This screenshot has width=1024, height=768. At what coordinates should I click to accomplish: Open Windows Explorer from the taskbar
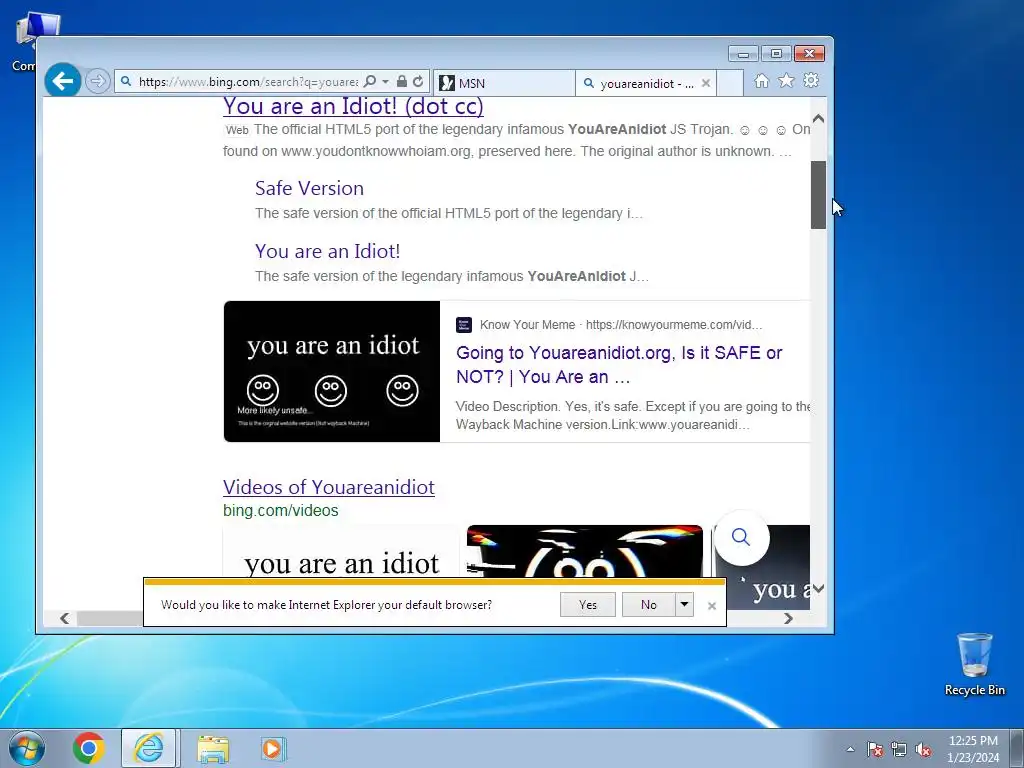pos(213,748)
